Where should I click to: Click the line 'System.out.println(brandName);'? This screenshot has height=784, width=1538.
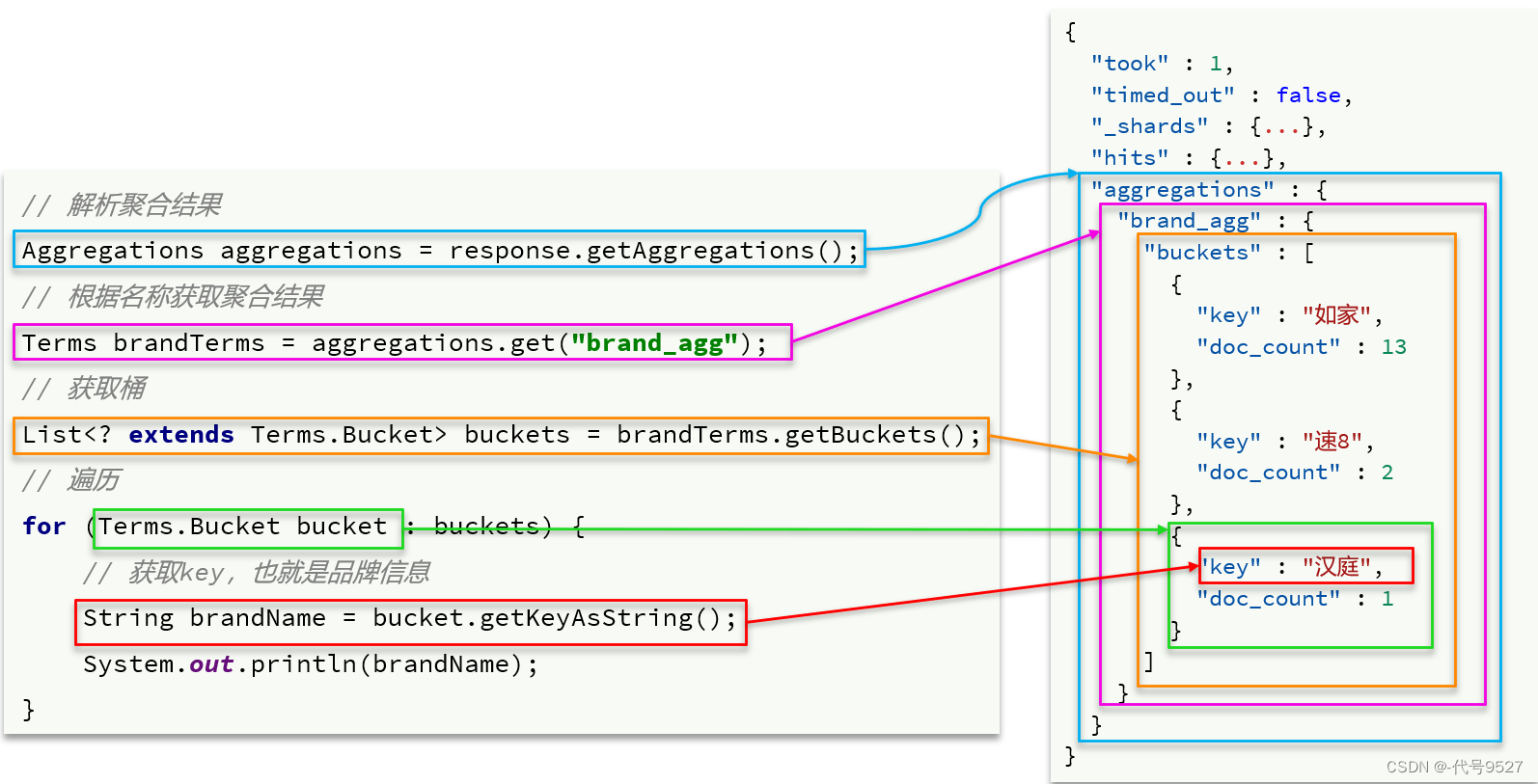(311, 664)
